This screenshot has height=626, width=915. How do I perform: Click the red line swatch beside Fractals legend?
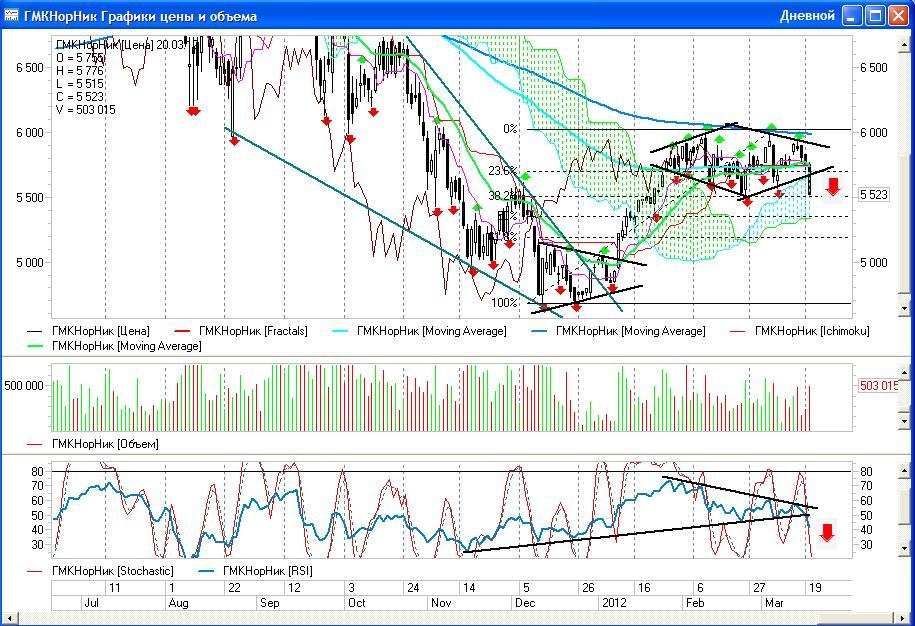pyautogui.click(x=183, y=331)
